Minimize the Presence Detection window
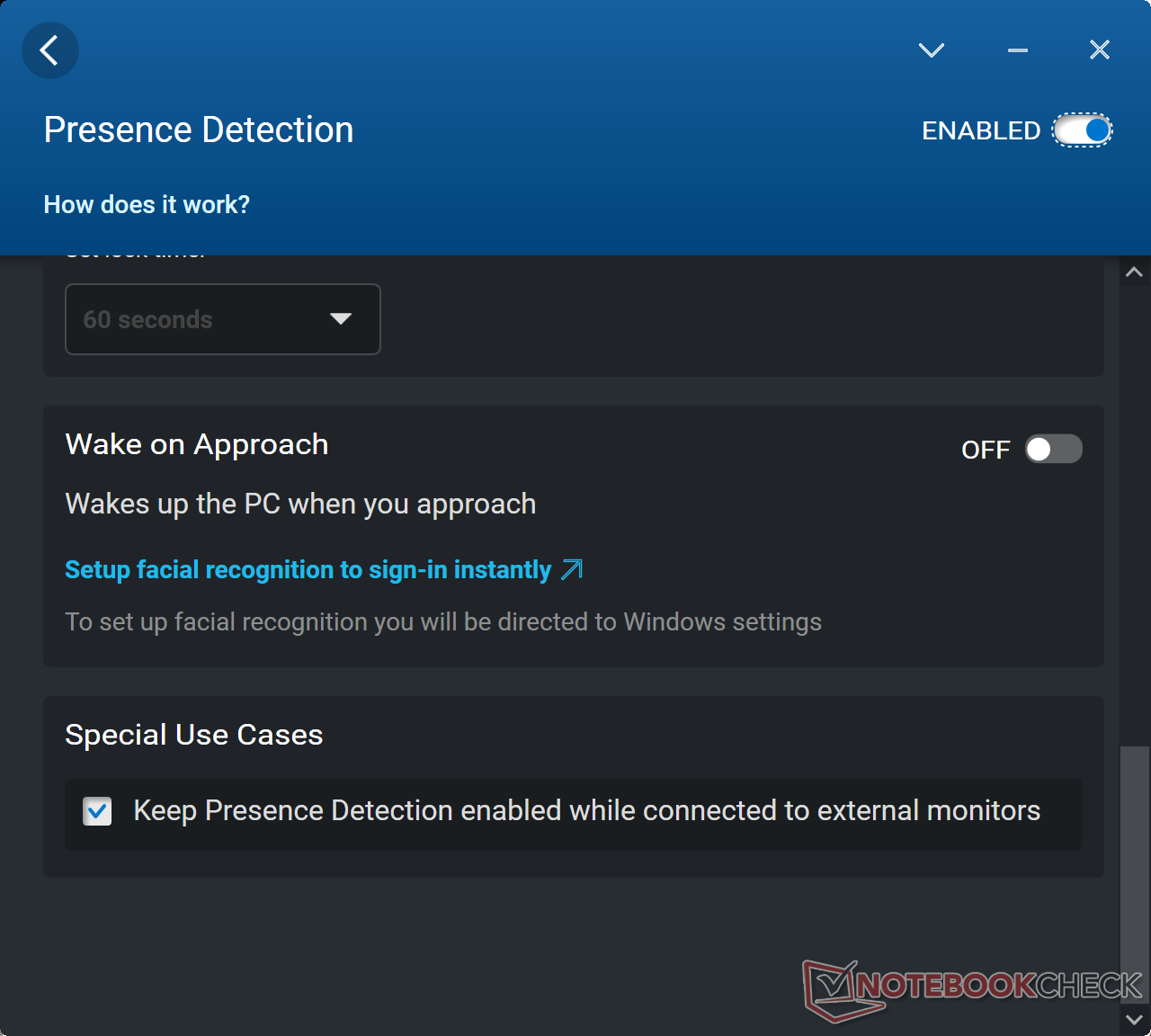This screenshot has height=1036, width=1151. click(x=1018, y=50)
